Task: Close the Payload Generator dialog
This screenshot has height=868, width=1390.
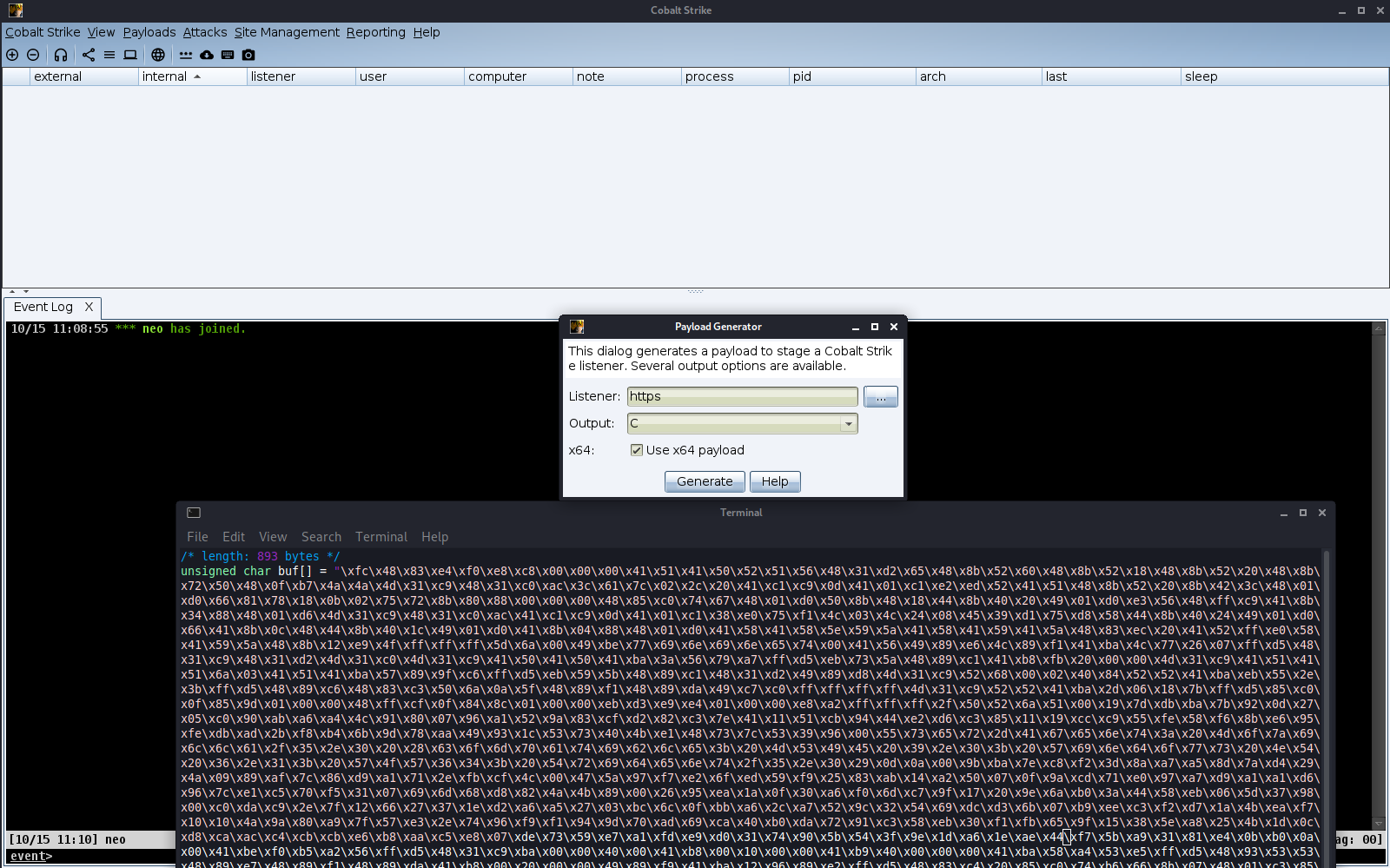Action: click(x=894, y=327)
